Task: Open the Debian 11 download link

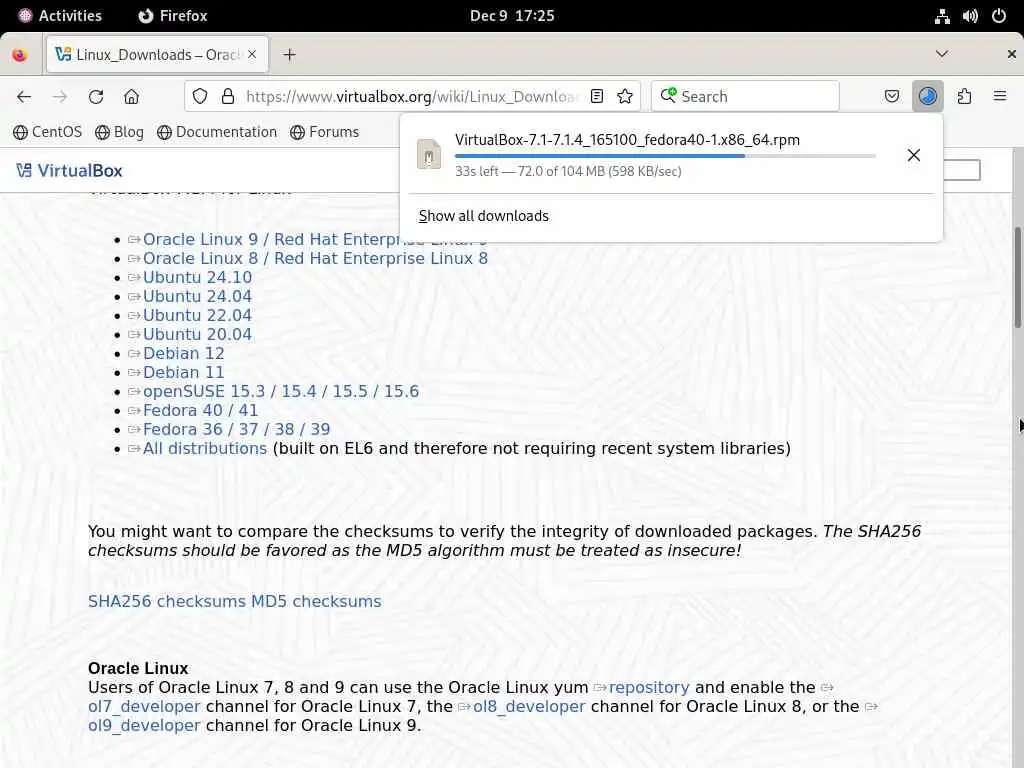Action: [184, 372]
